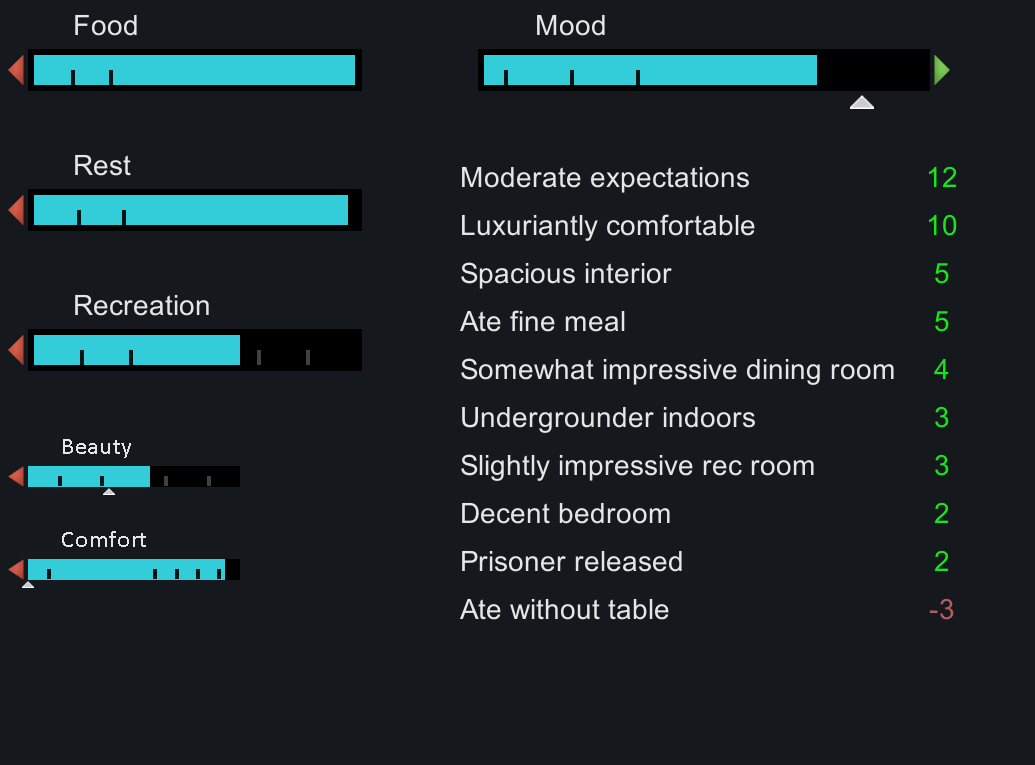Viewport: 1035px width, 765px height.
Task: Click the Rest need bar
Action: click(195, 210)
